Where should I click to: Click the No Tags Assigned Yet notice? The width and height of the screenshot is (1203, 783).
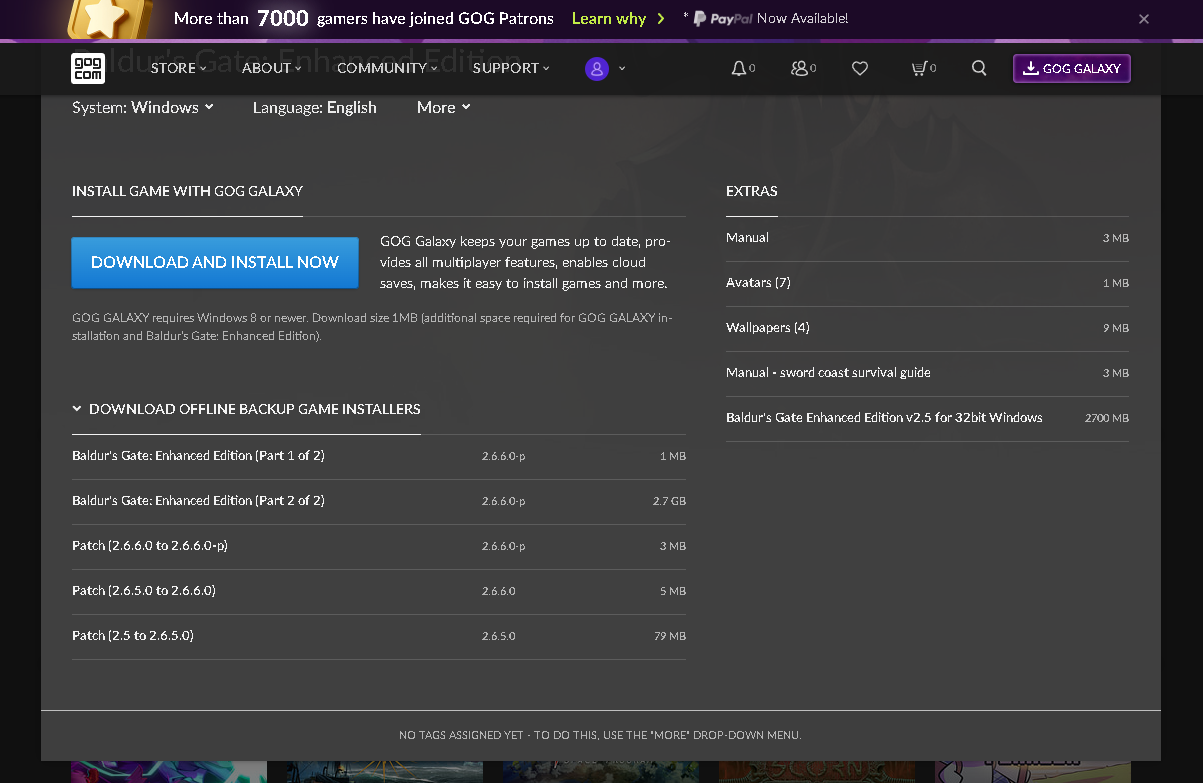[600, 735]
